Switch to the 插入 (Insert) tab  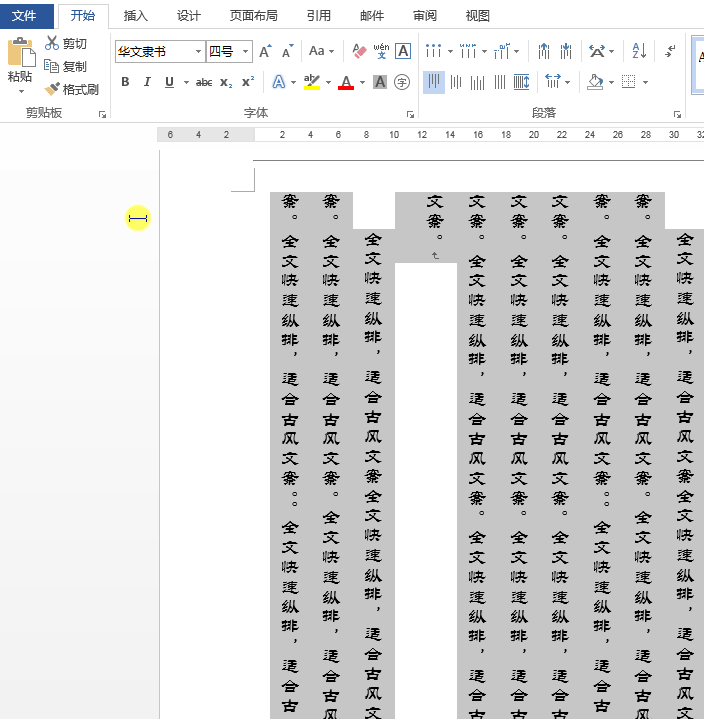(x=135, y=16)
